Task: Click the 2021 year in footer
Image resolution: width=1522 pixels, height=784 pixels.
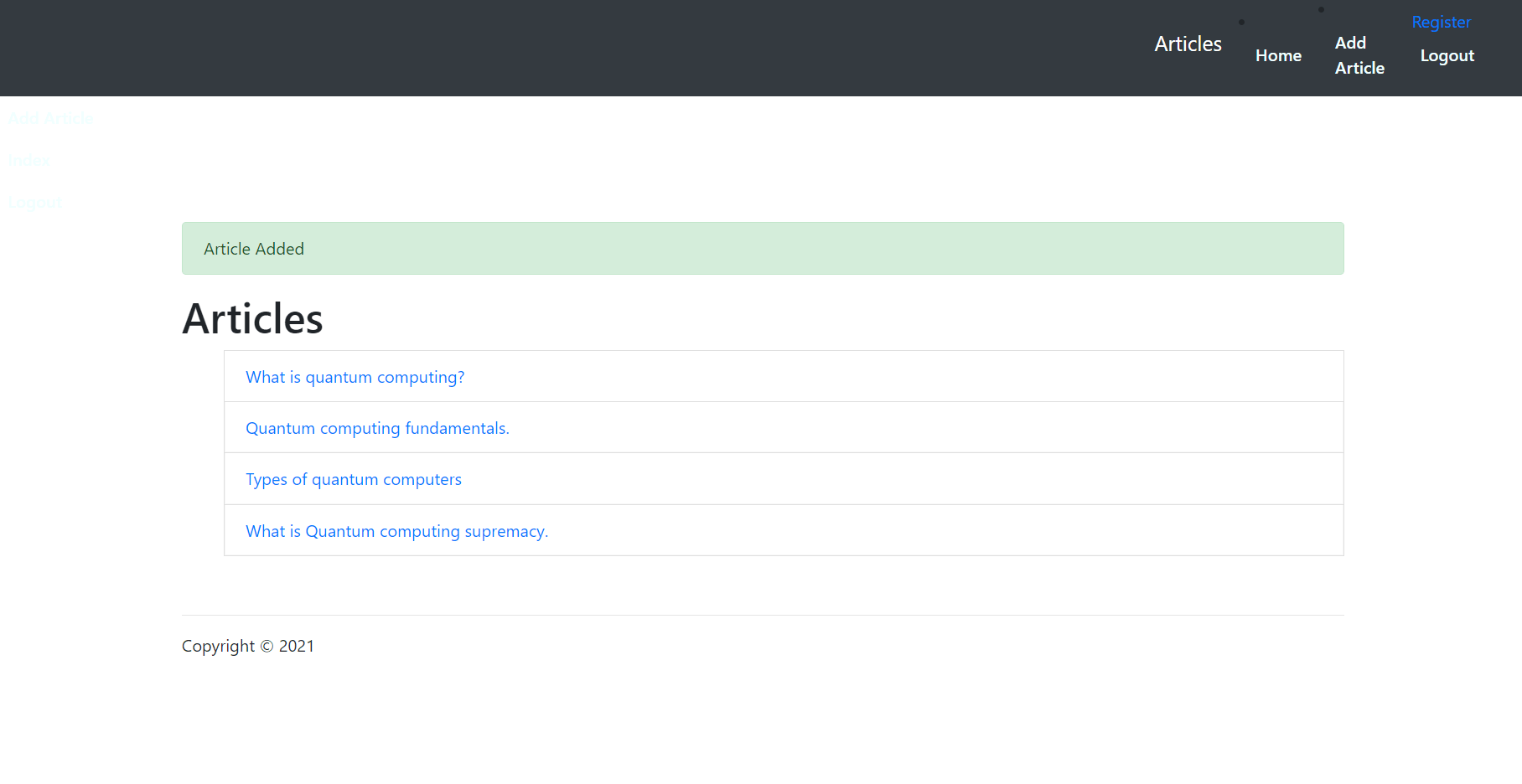Action: tap(297, 647)
